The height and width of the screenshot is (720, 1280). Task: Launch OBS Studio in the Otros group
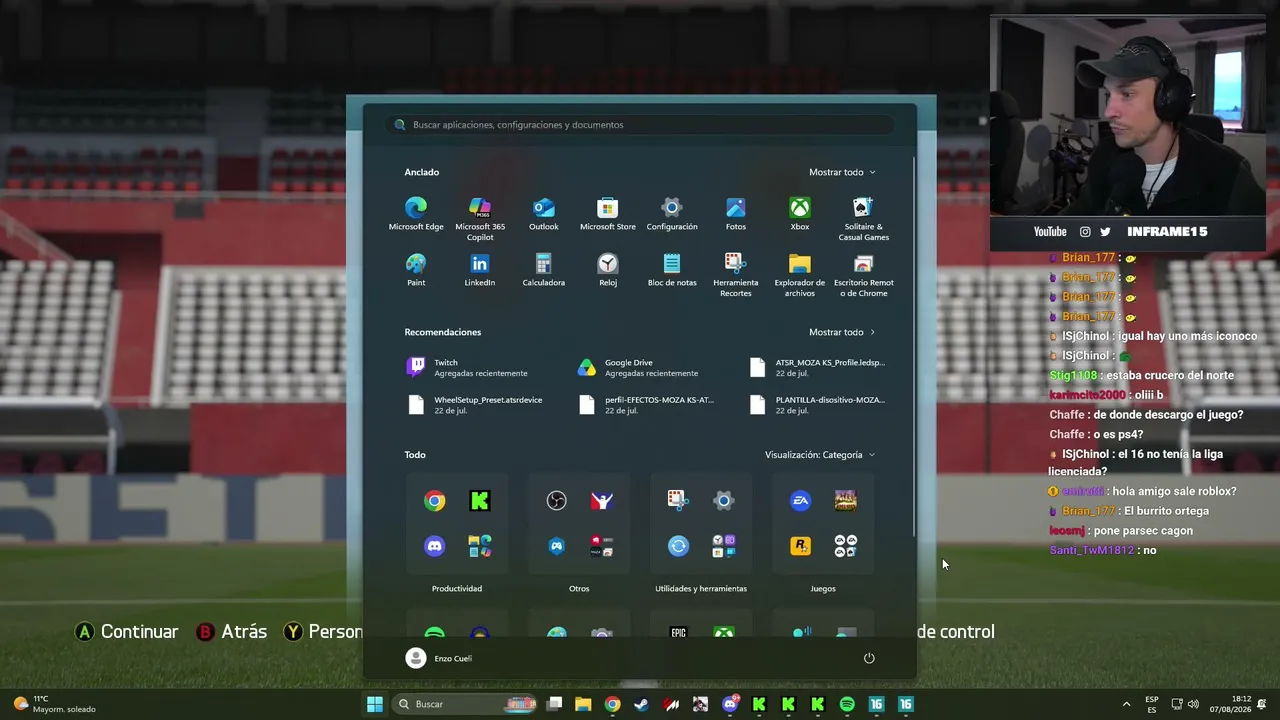click(x=557, y=501)
